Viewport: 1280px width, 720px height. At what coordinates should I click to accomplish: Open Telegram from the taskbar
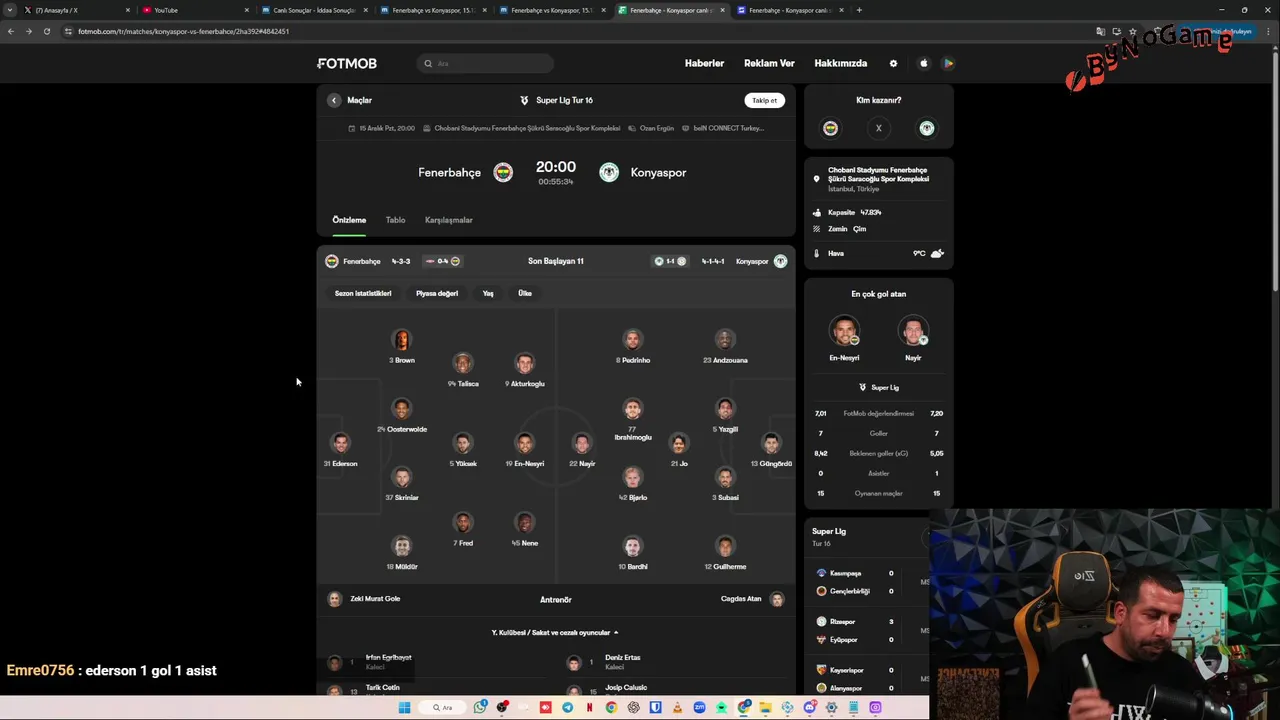[568, 707]
